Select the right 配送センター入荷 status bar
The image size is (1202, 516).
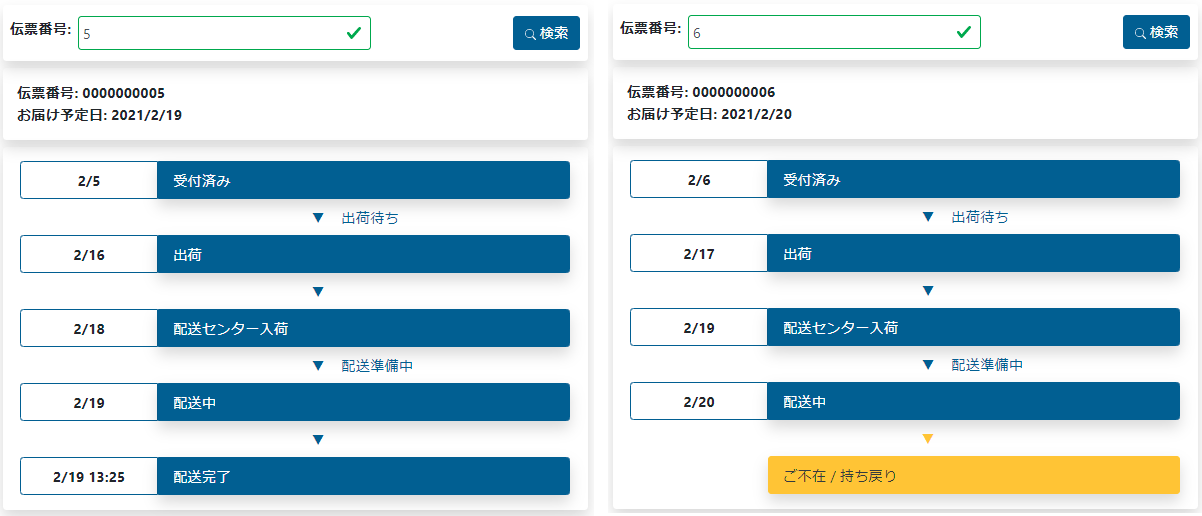coord(973,328)
